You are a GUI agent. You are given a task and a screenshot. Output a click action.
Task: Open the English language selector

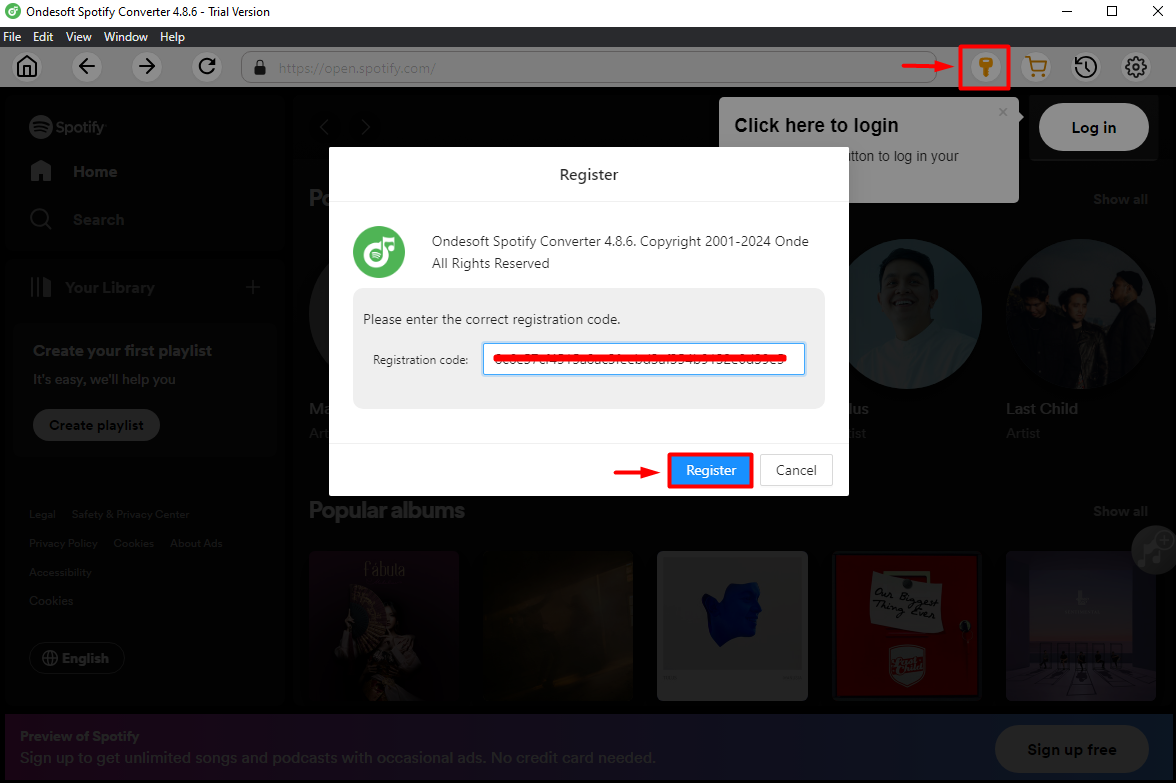[x=76, y=658]
